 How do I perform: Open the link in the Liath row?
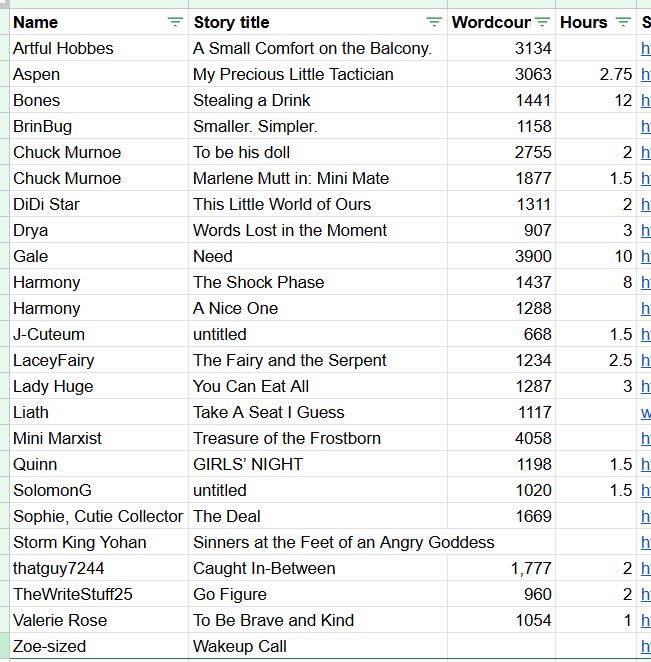646,412
